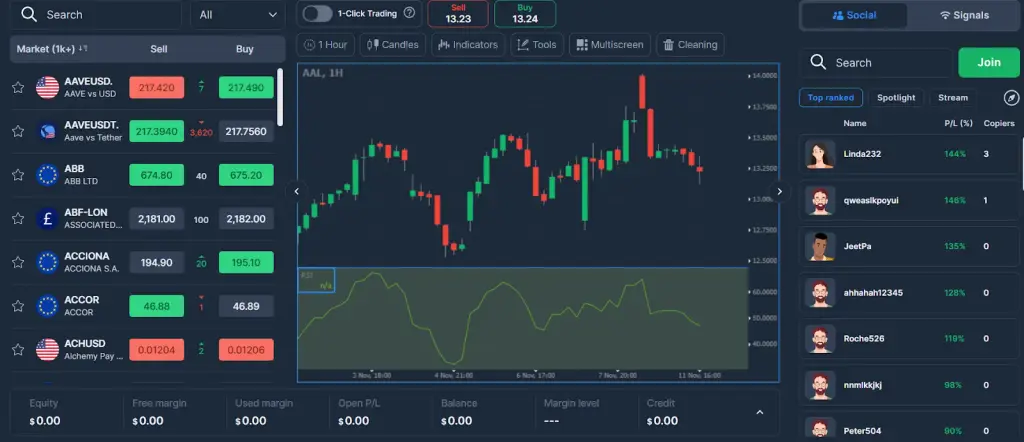Screen dimensions: 1024x442
Task: Click the top Sell 13.23 button
Action: 458,14
